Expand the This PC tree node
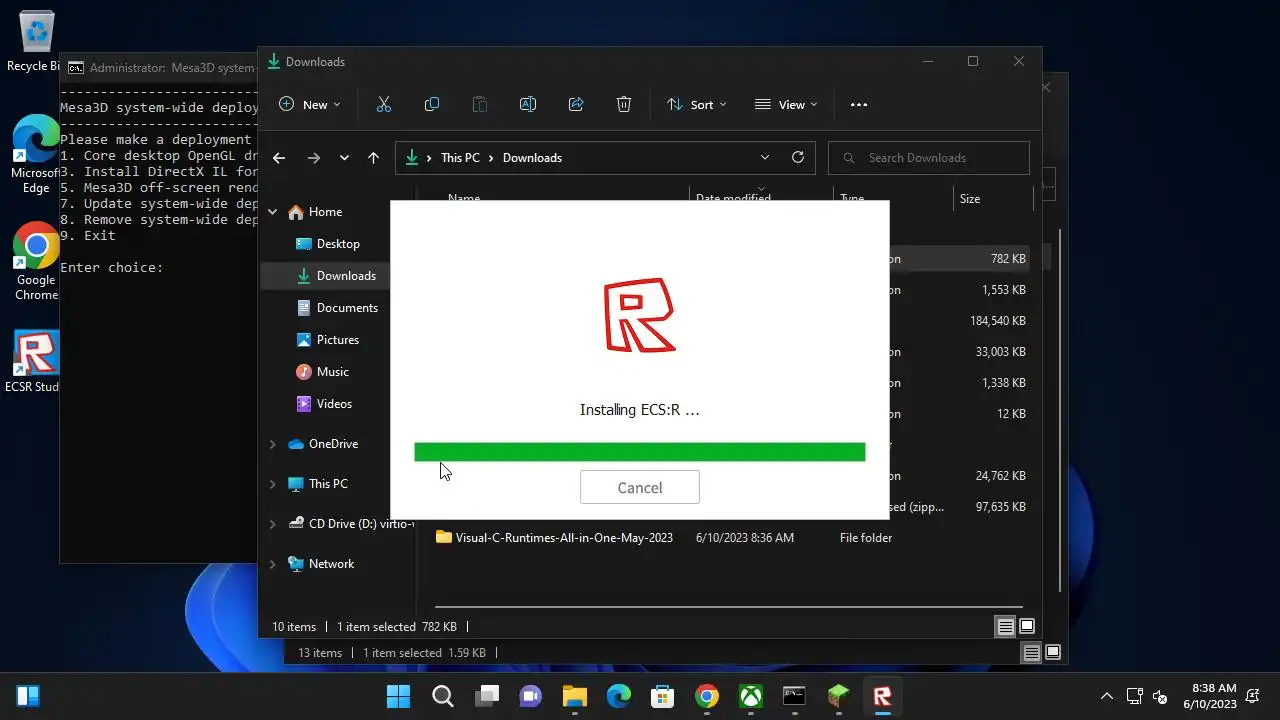The height and width of the screenshot is (720, 1280). tap(272, 484)
